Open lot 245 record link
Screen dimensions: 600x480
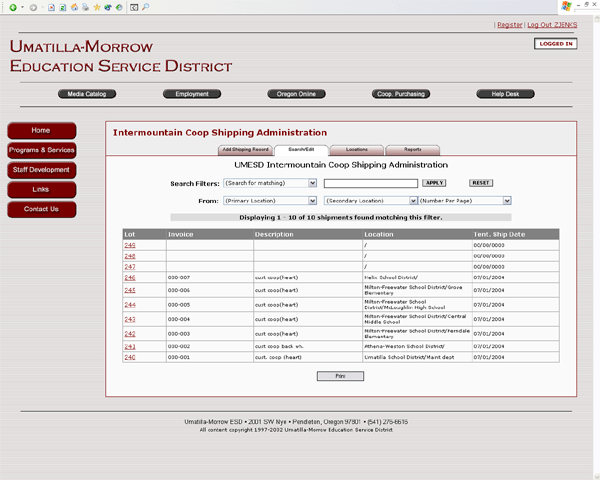(130, 290)
